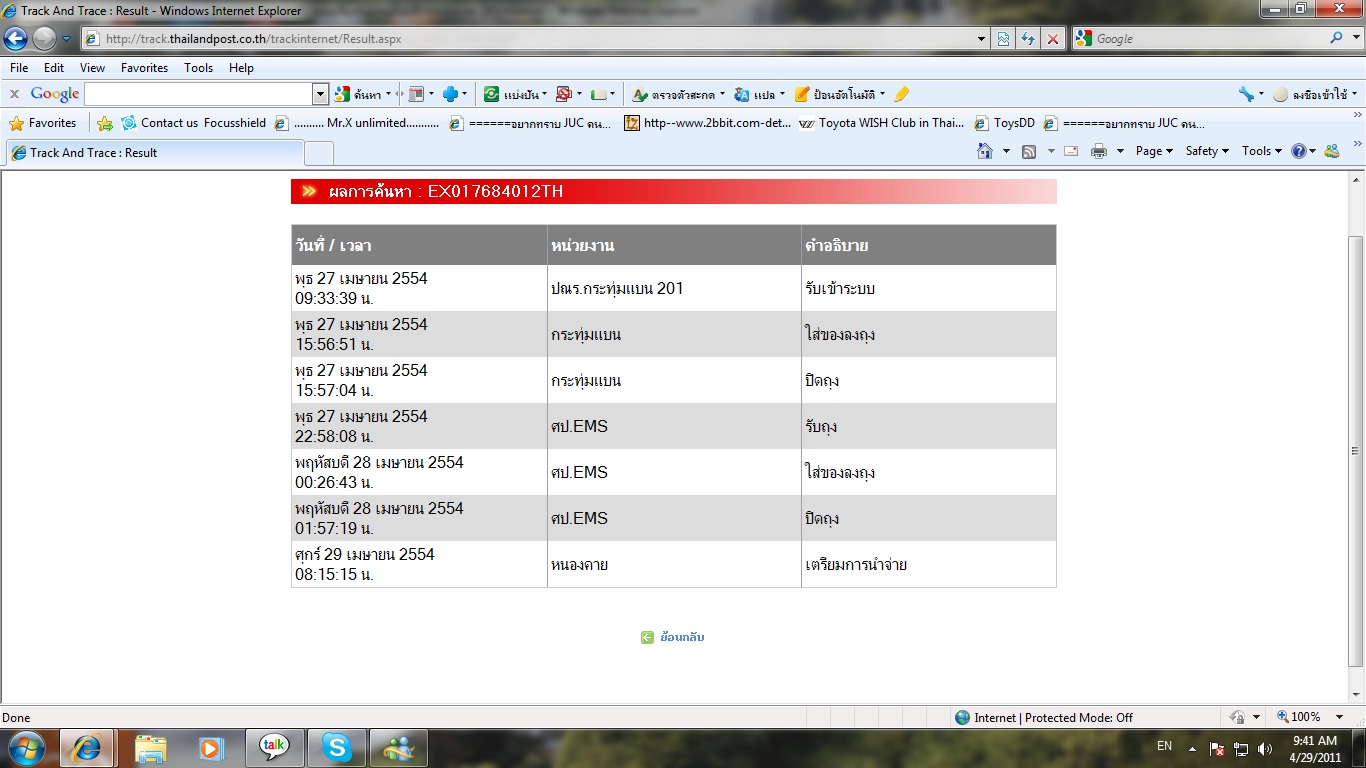Click the RSS feeds icon
Image resolution: width=1366 pixels, height=768 pixels.
pos(1028,151)
